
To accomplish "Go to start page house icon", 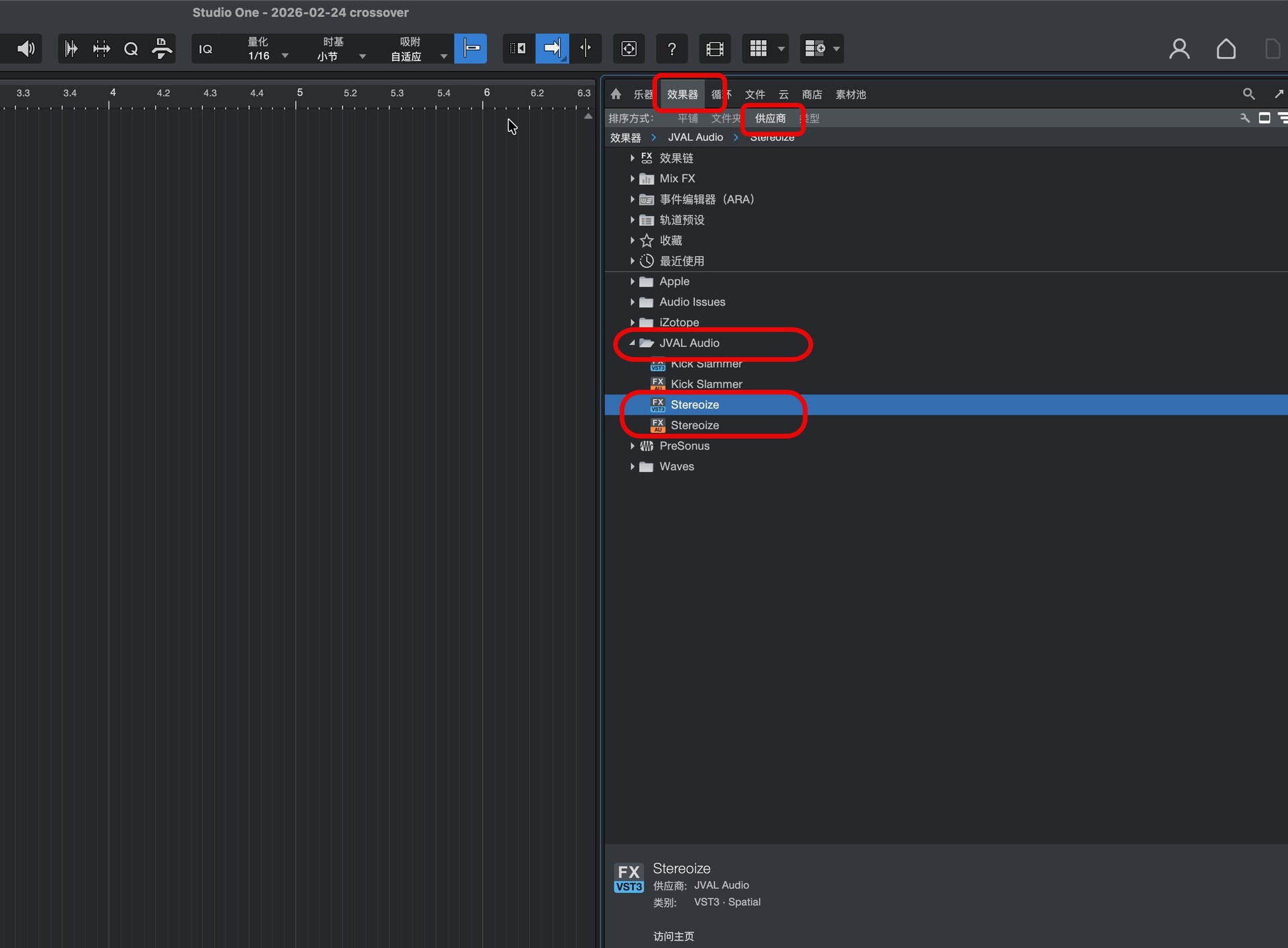I will tap(1226, 49).
